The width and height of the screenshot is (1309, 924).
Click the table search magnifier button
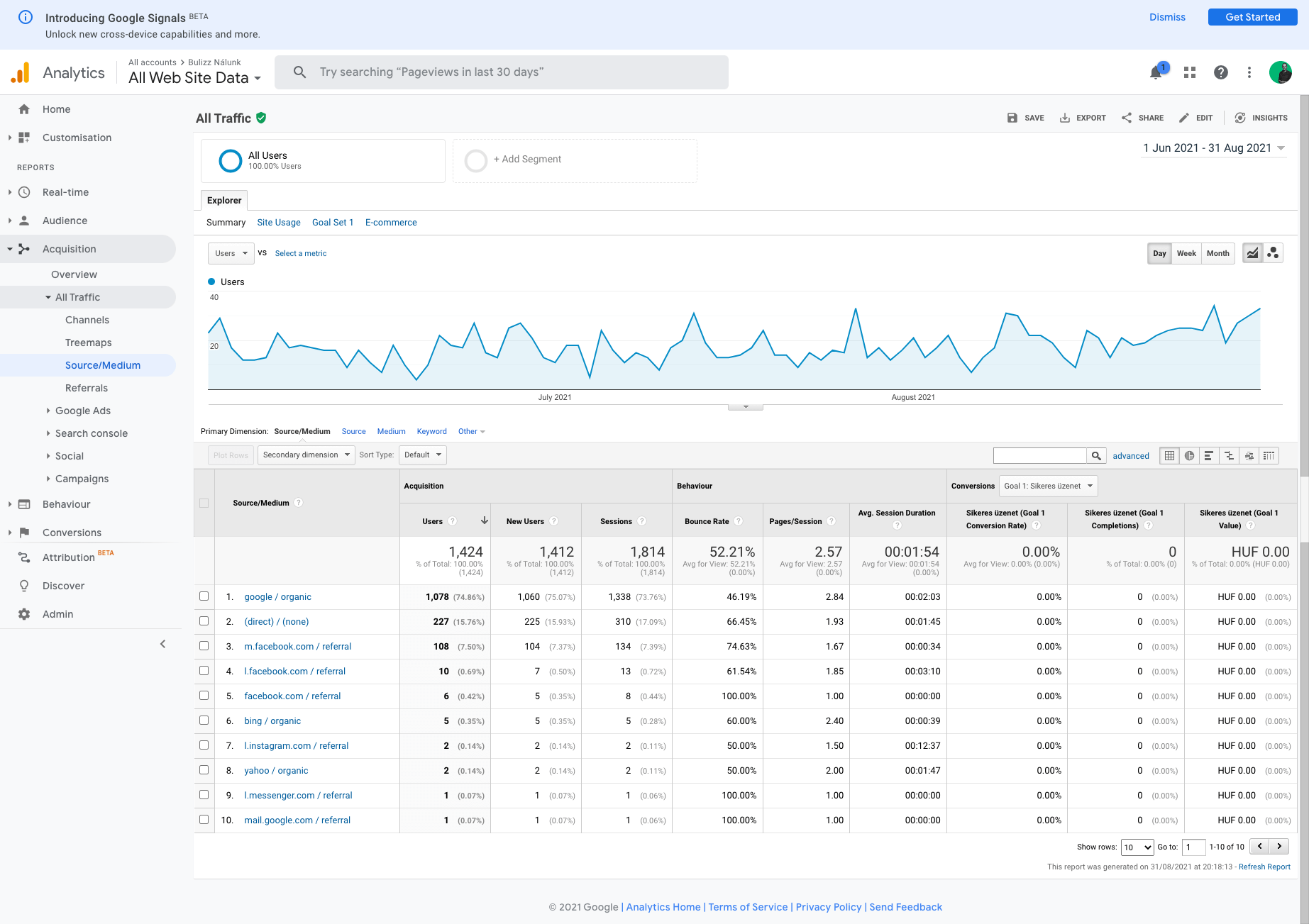[x=1096, y=456]
